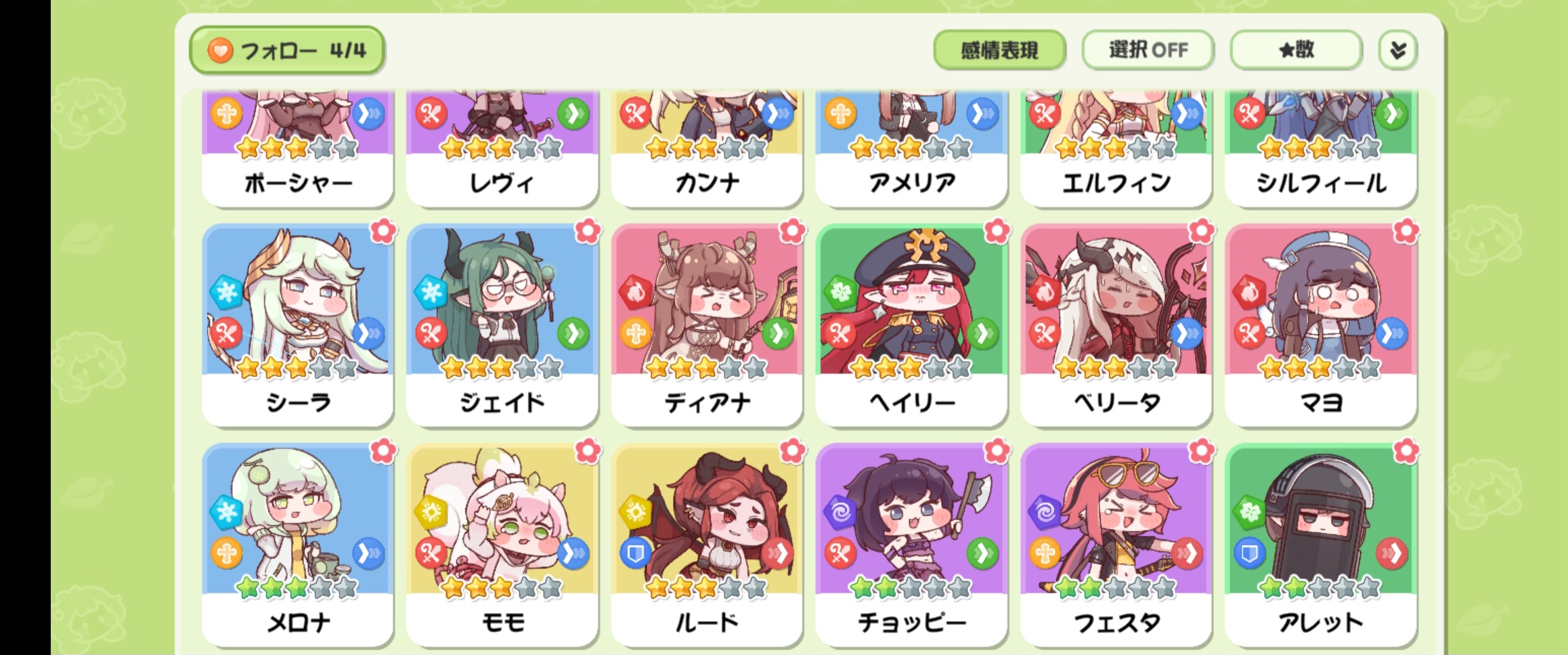The height and width of the screenshot is (655, 1568).
Task: Click the ice element icon on シーラ card
Action: [226, 292]
